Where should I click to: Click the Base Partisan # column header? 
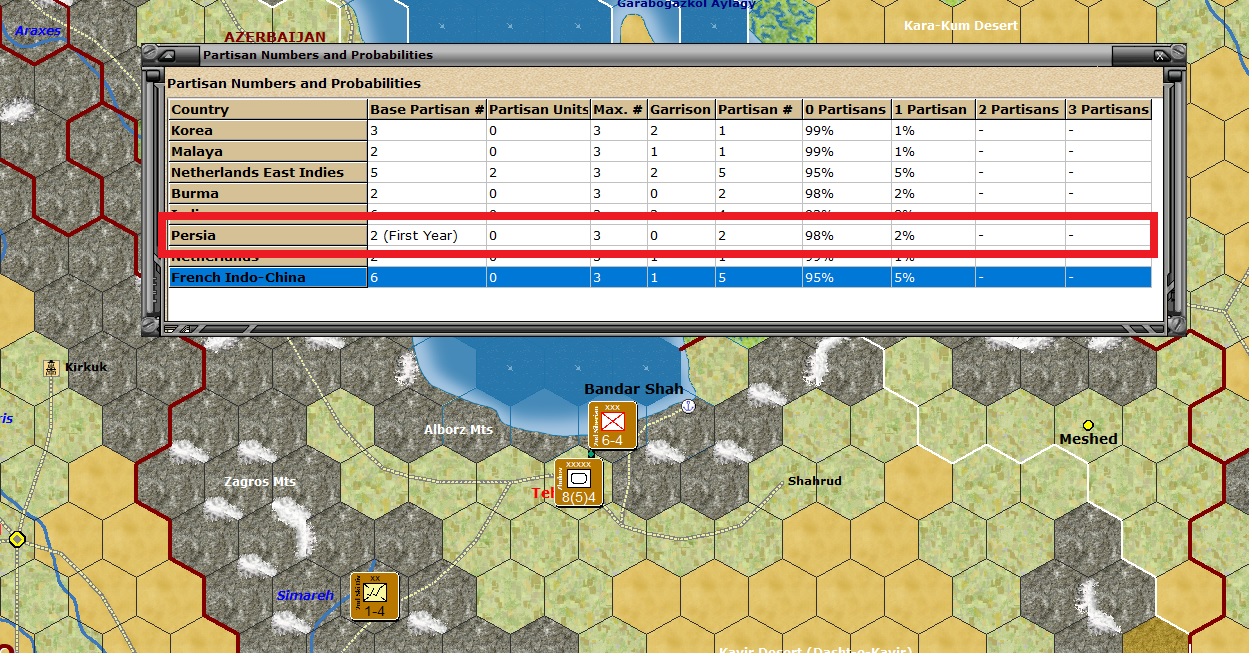[427, 110]
